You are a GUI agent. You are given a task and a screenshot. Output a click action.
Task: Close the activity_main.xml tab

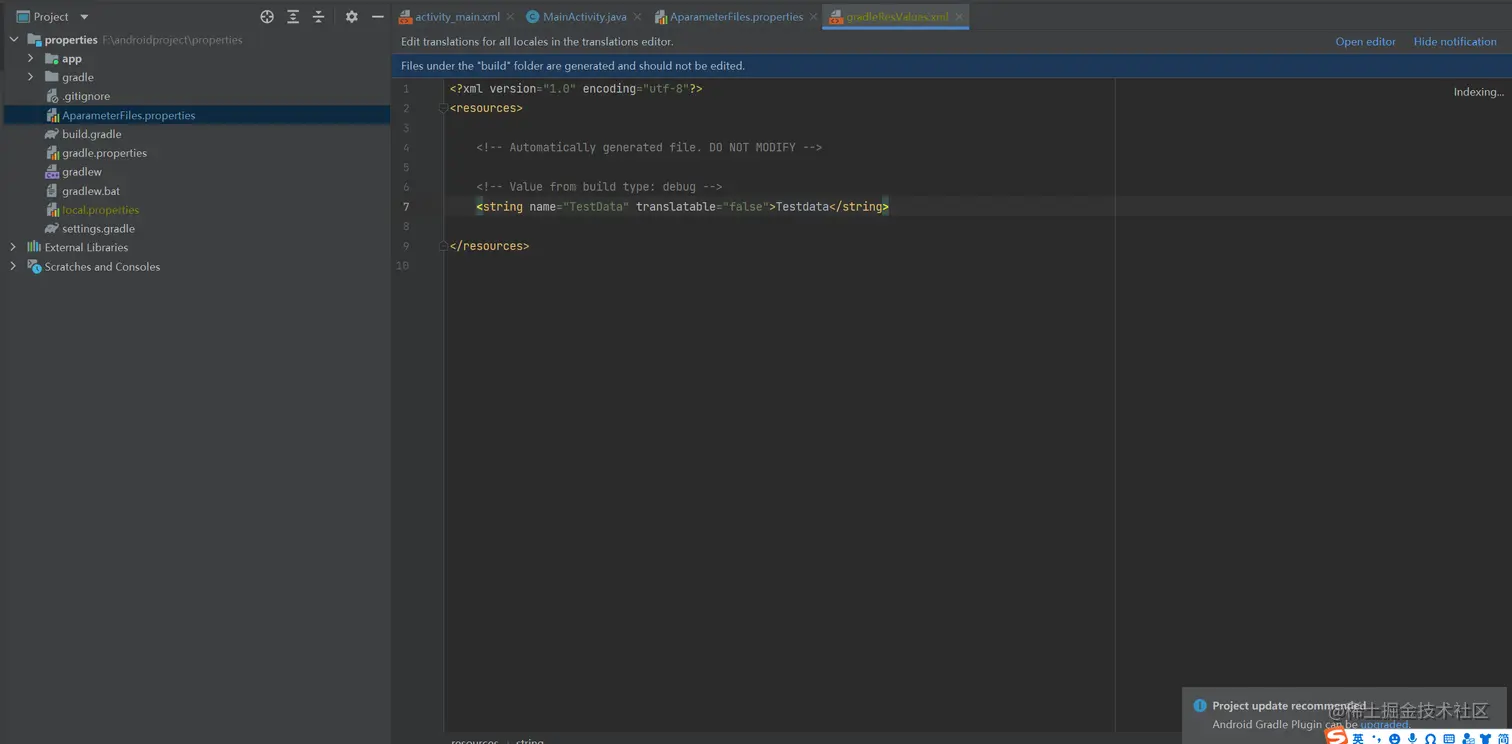pos(510,17)
